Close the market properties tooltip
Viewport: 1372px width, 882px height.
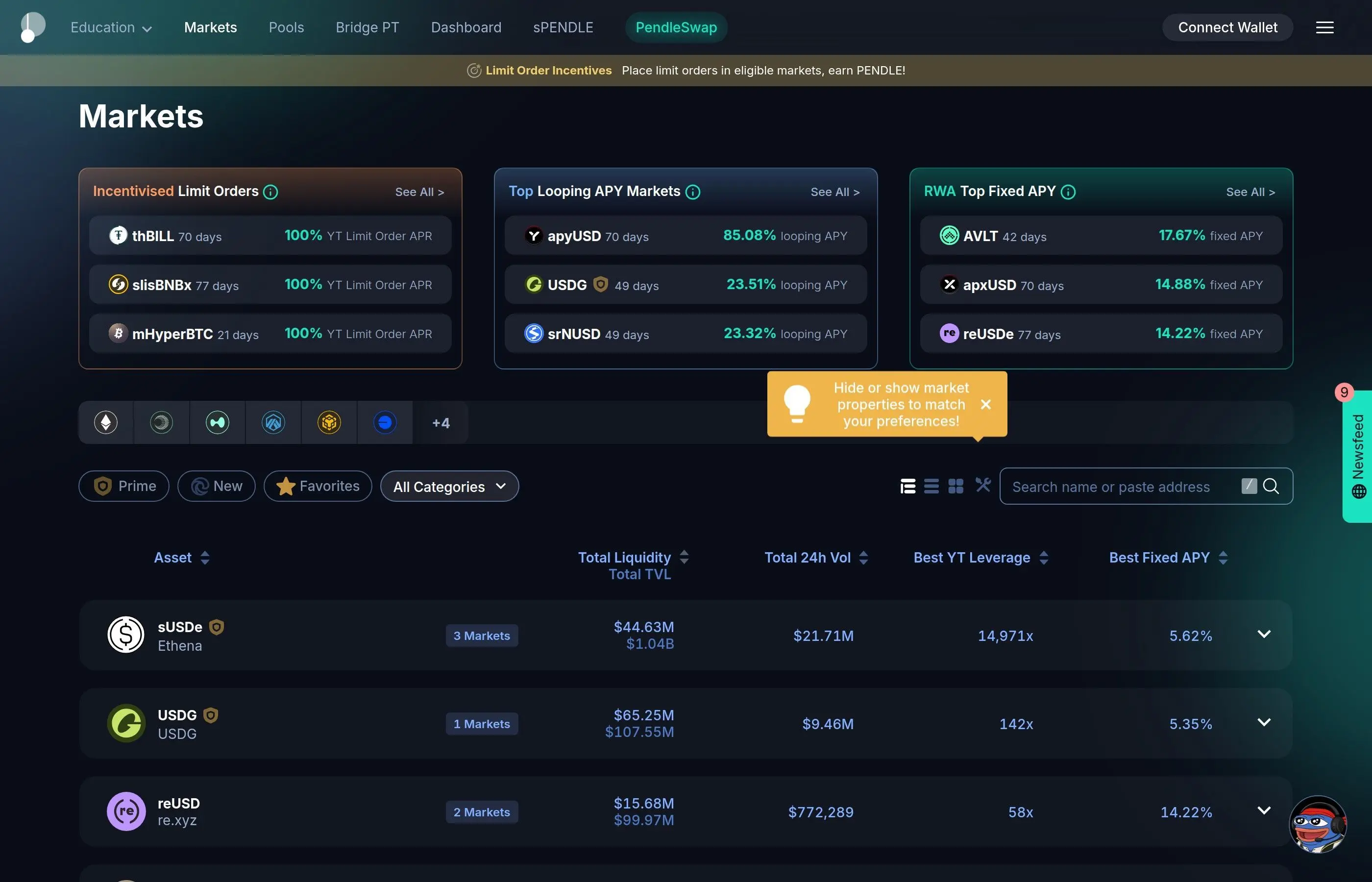click(985, 404)
